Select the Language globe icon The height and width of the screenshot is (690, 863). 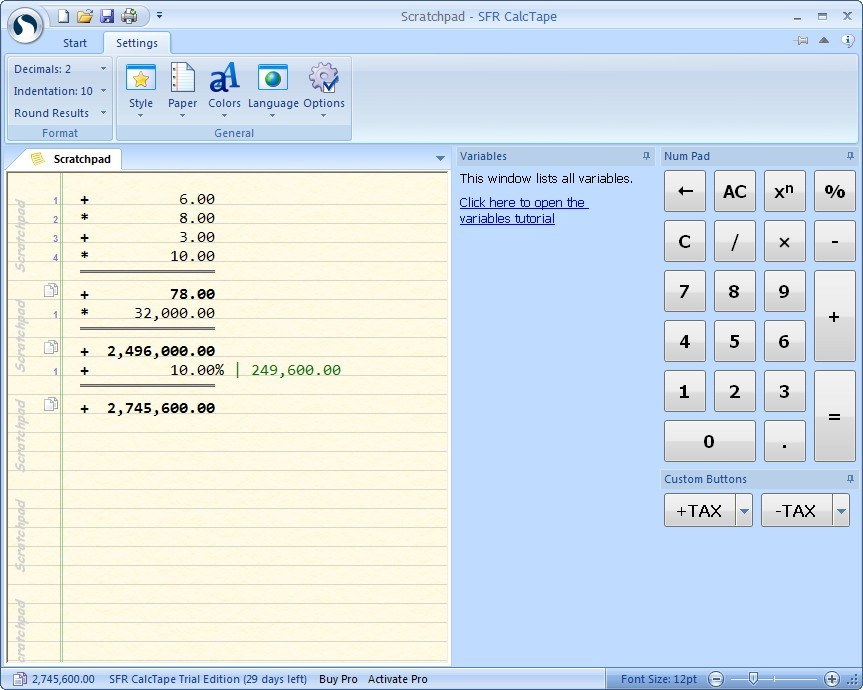[x=273, y=90]
